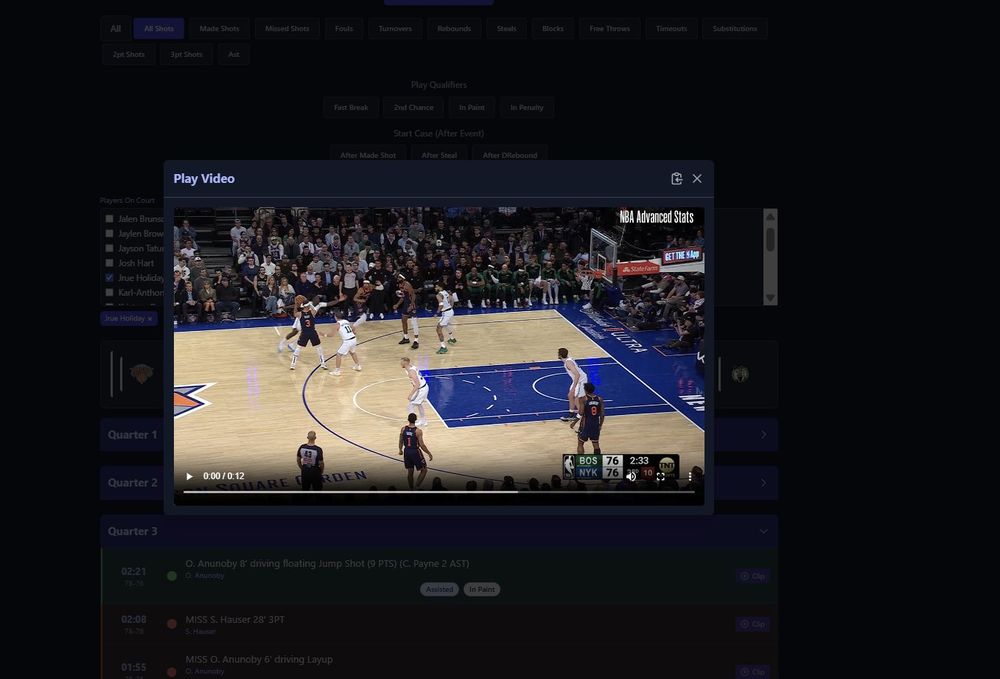The width and height of the screenshot is (1000, 679).
Task: Click the red missed-shot dot at 02:08
Action: (x=172, y=624)
